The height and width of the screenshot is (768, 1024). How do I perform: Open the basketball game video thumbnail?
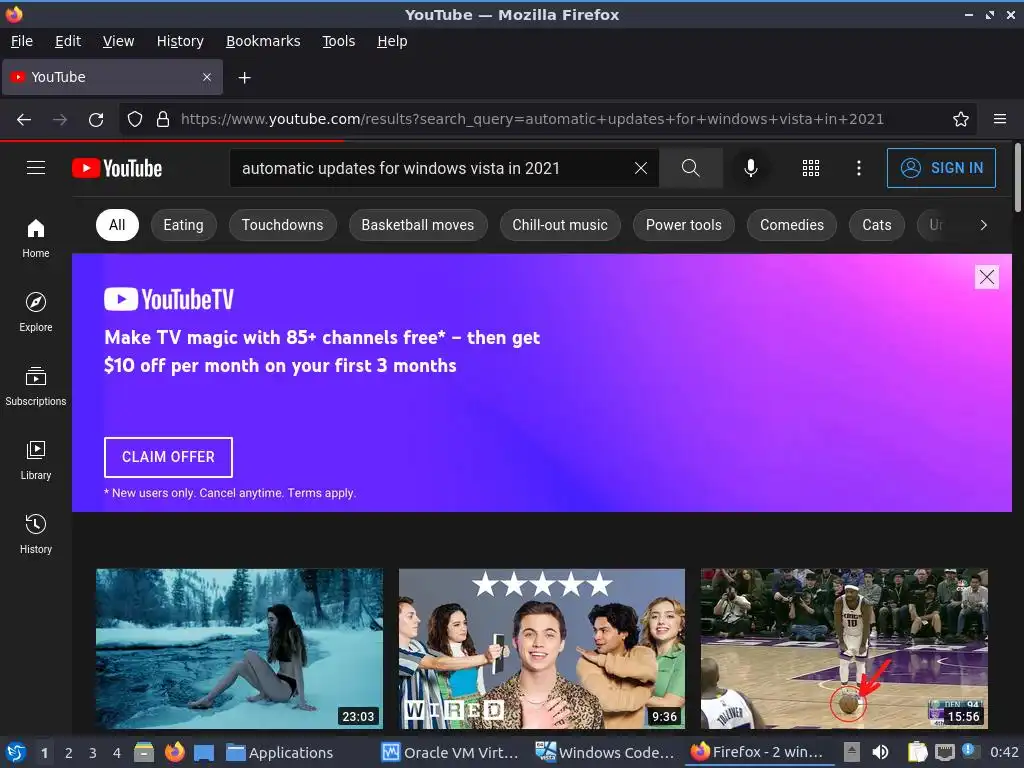tap(844, 648)
